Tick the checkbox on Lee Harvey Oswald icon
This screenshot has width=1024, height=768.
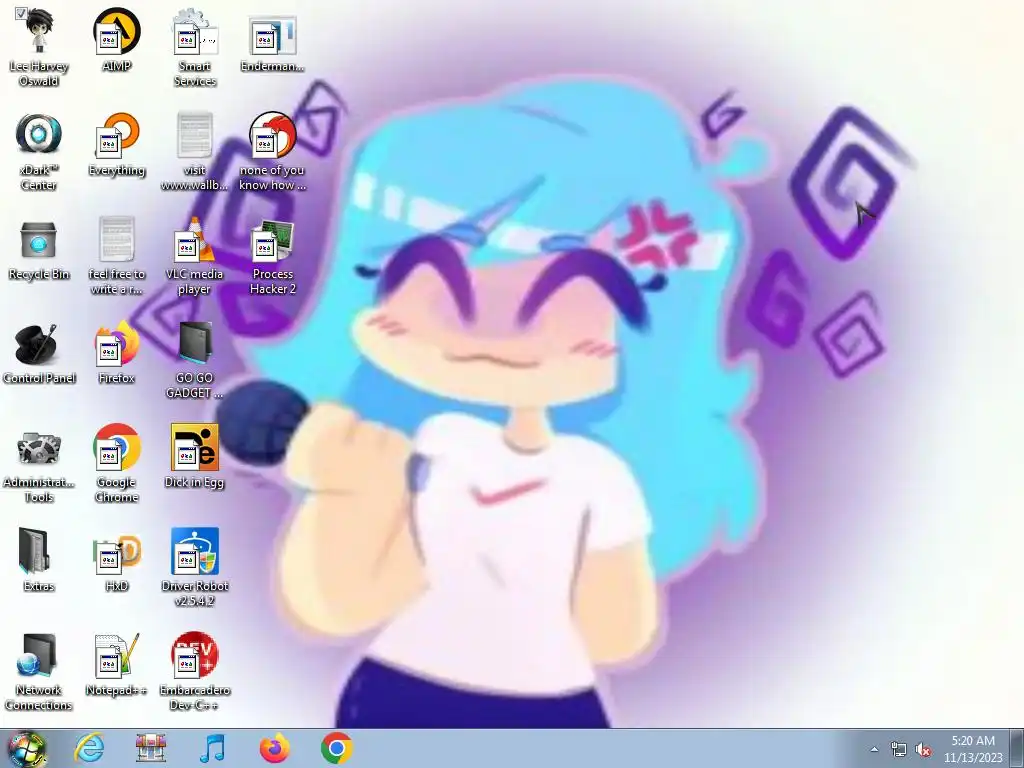(21, 13)
